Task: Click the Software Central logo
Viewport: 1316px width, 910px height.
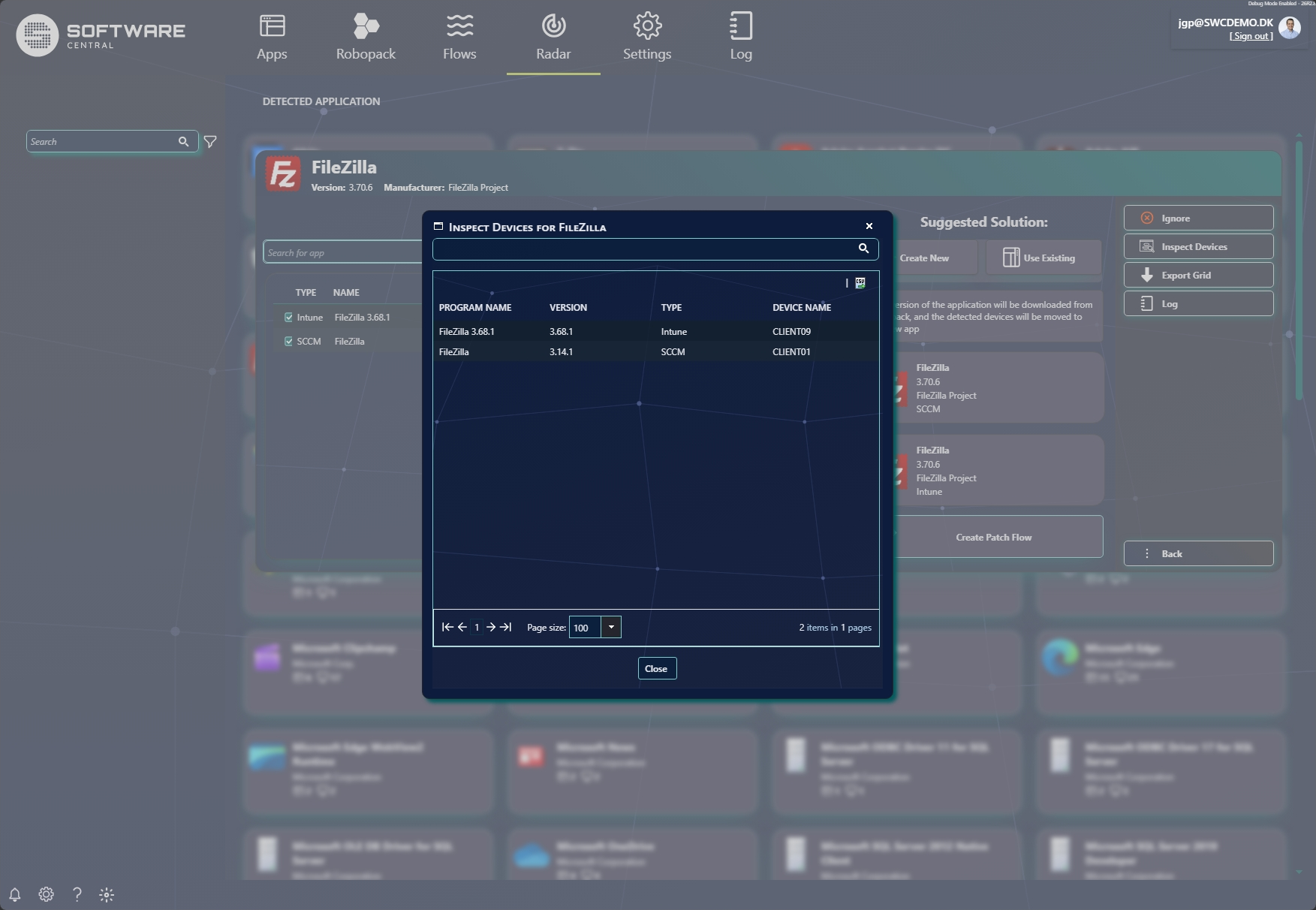Action: 101,35
